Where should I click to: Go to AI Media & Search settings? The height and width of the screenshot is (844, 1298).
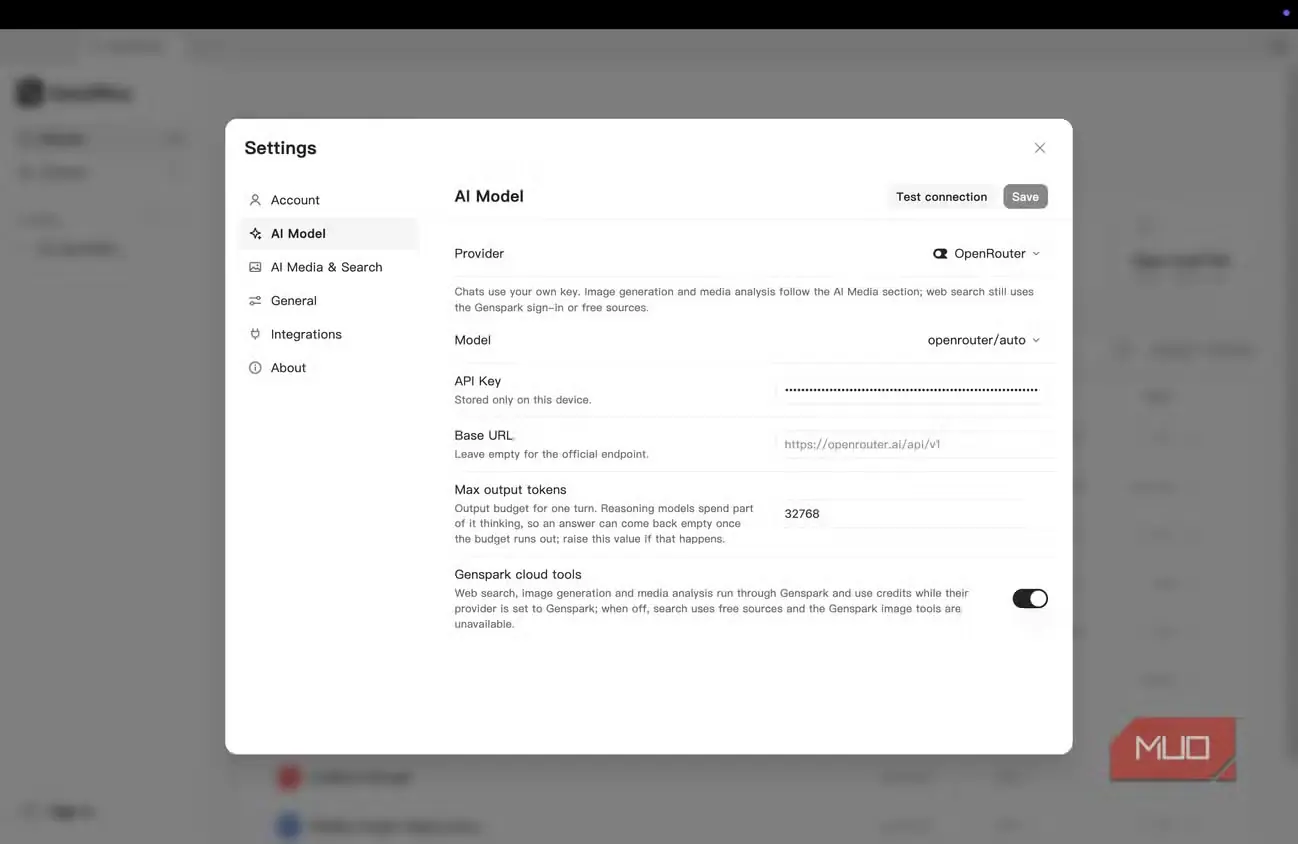(x=329, y=267)
